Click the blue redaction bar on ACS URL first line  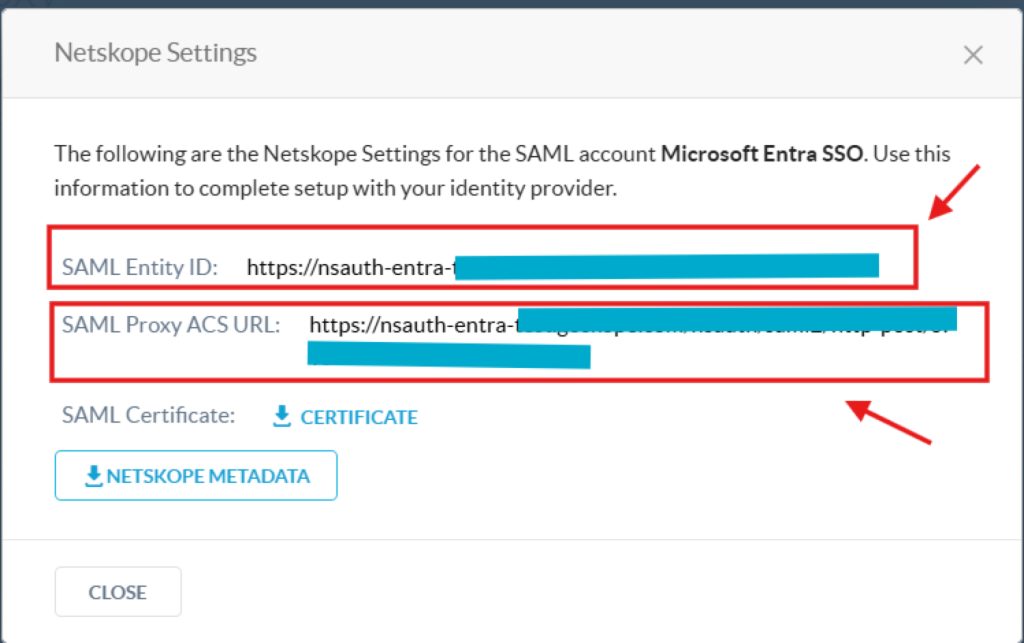point(737,319)
